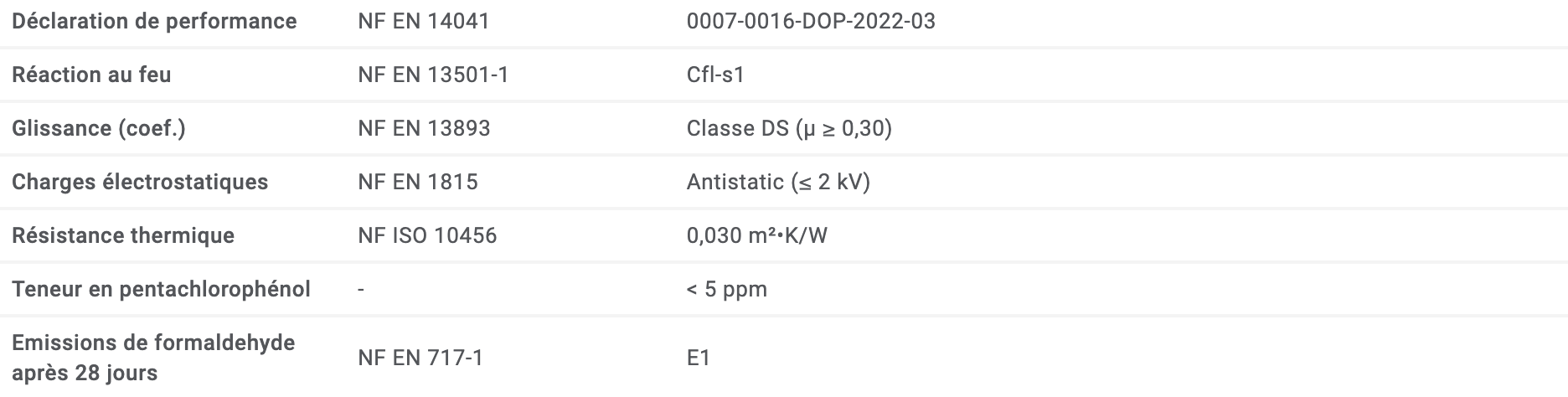Select the 'NF ISO 10456' standard cell
This screenshot has width=1568, height=397.
coord(427,235)
